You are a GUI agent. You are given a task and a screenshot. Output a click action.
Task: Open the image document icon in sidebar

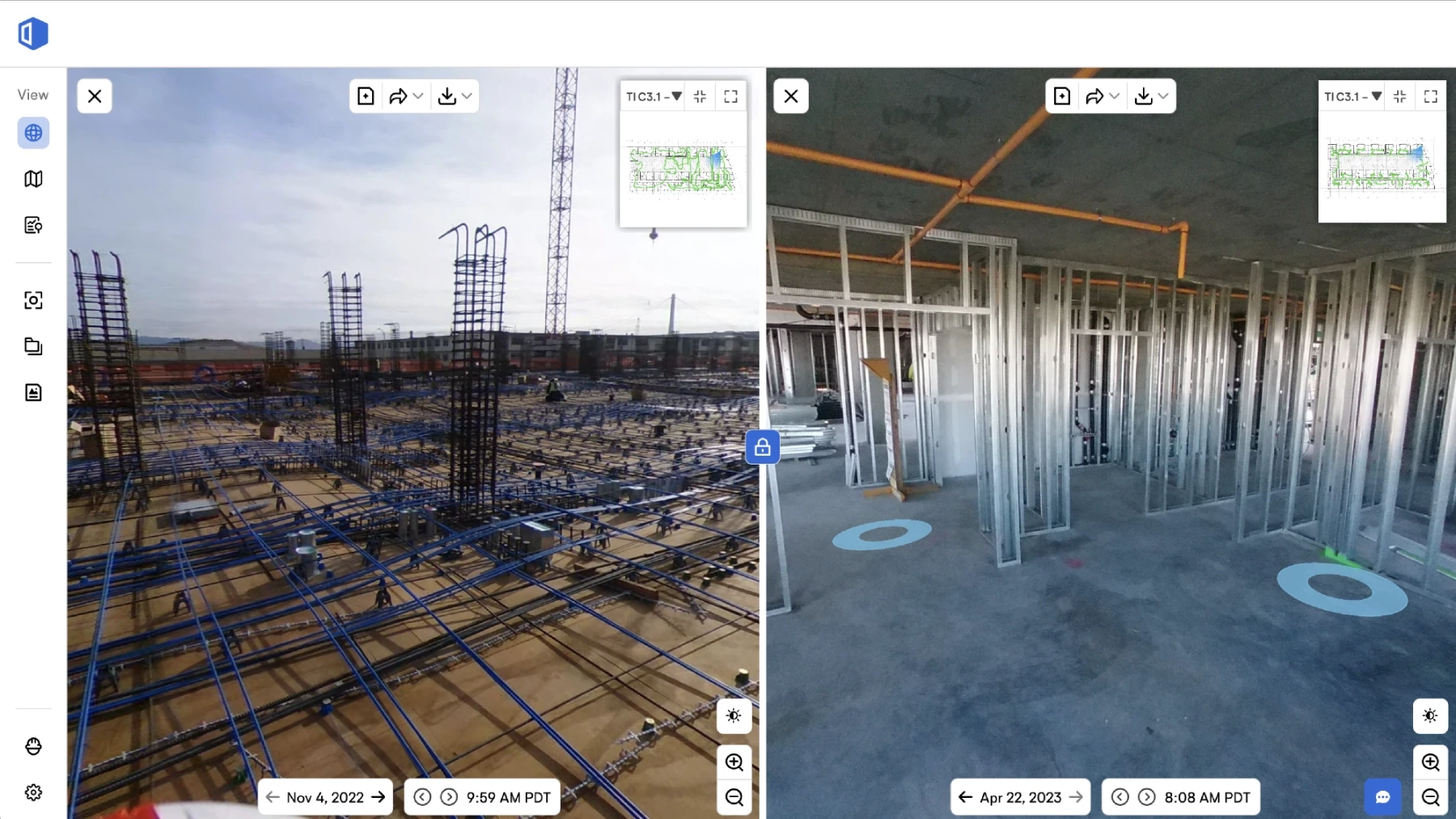pos(33,393)
